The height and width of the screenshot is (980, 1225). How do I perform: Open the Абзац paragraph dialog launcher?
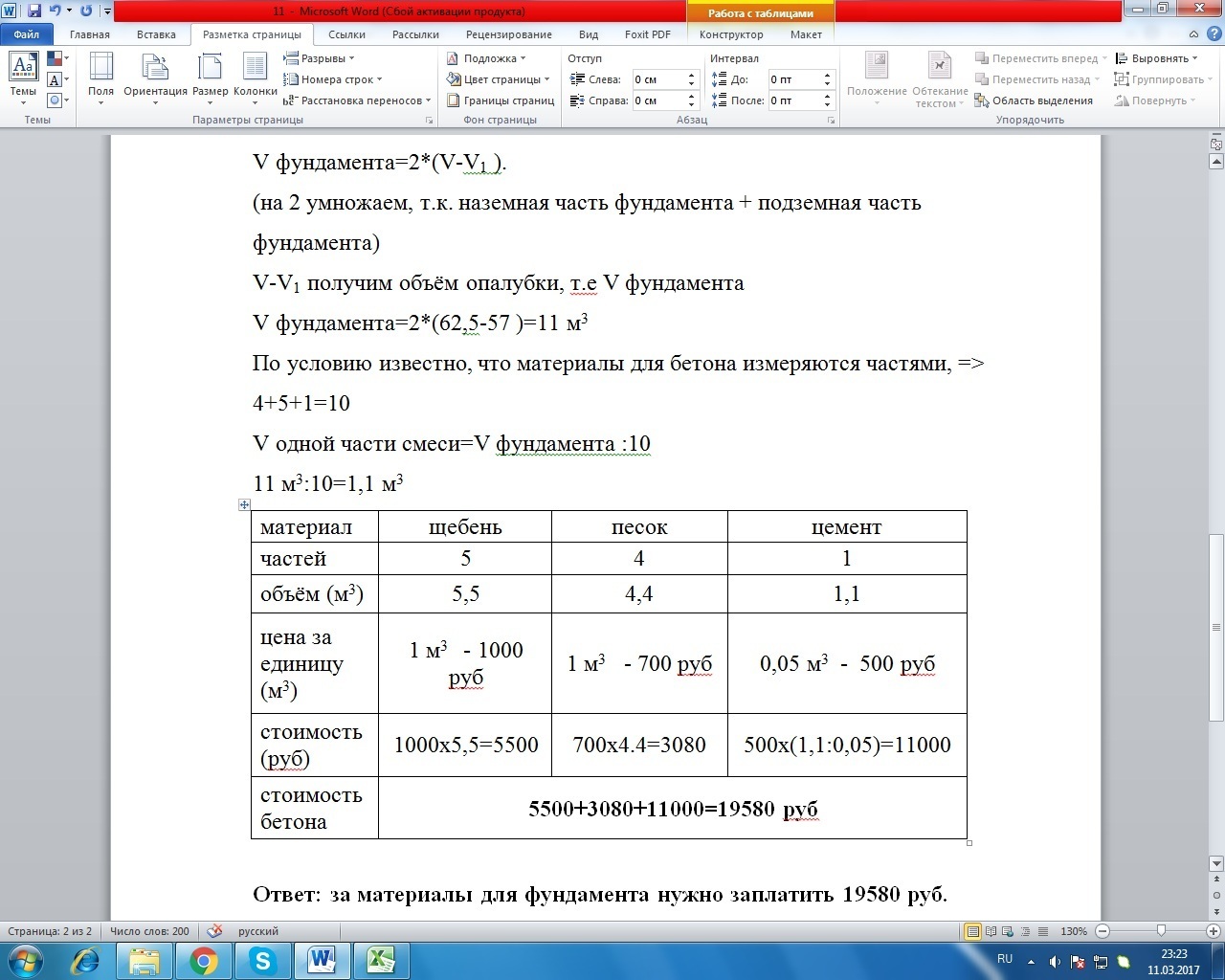click(831, 121)
